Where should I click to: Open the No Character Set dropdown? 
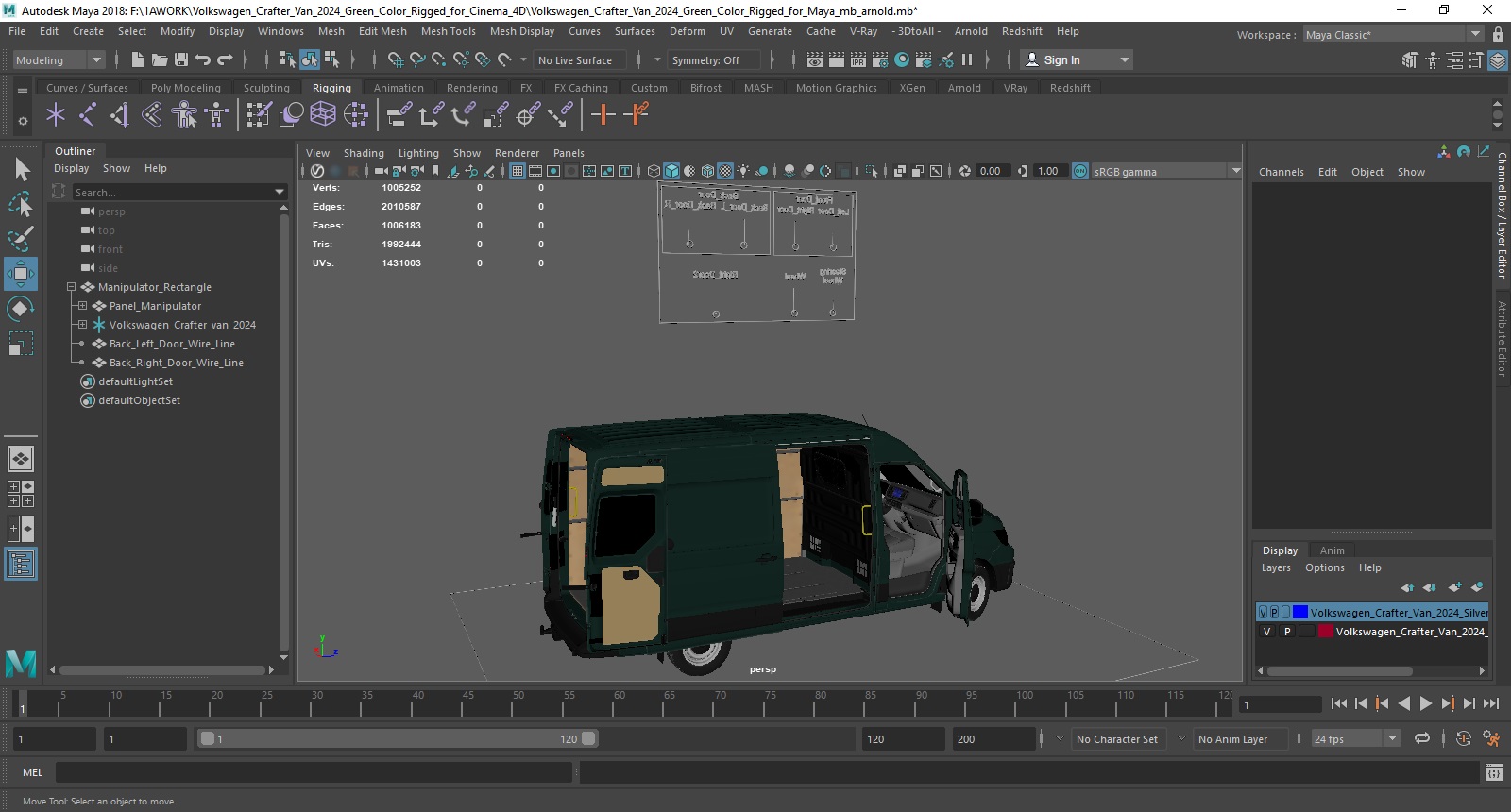(x=1118, y=739)
